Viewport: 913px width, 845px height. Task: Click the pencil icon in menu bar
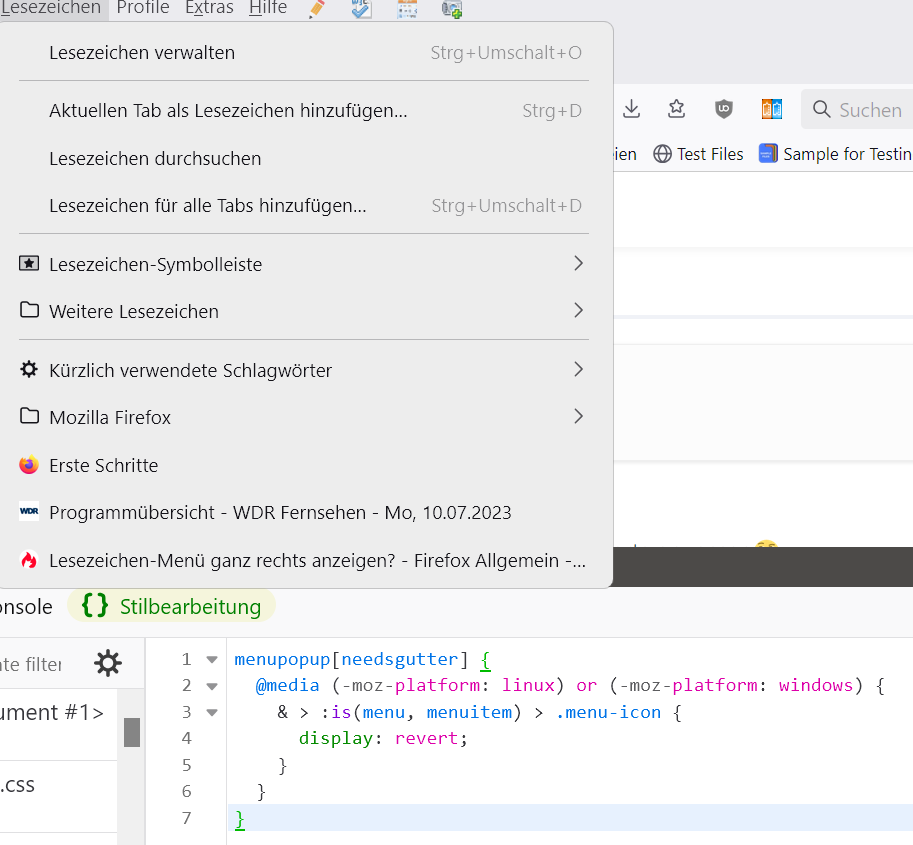tap(318, 9)
